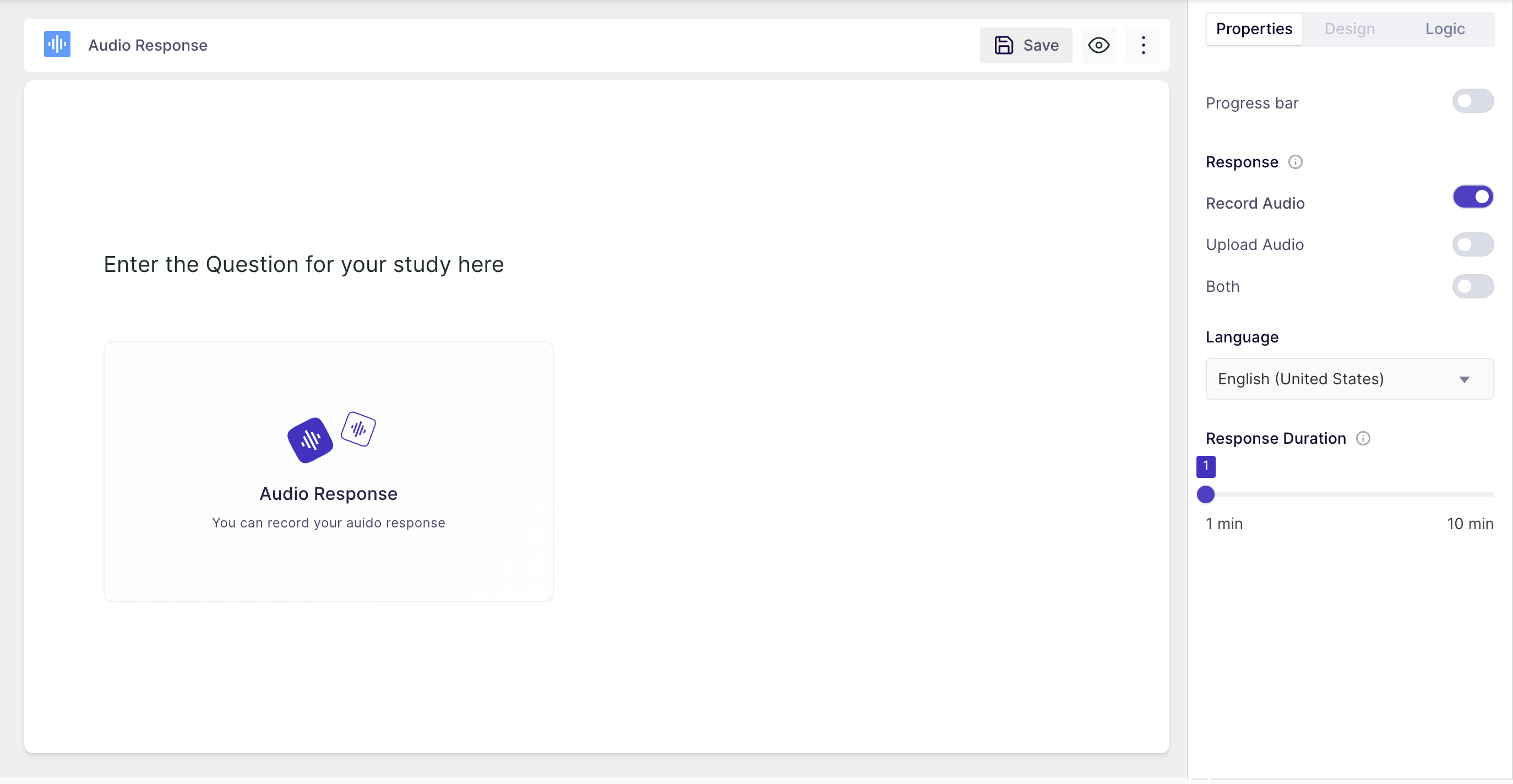
Task: Enable the Progress bar toggle
Action: click(1472, 101)
